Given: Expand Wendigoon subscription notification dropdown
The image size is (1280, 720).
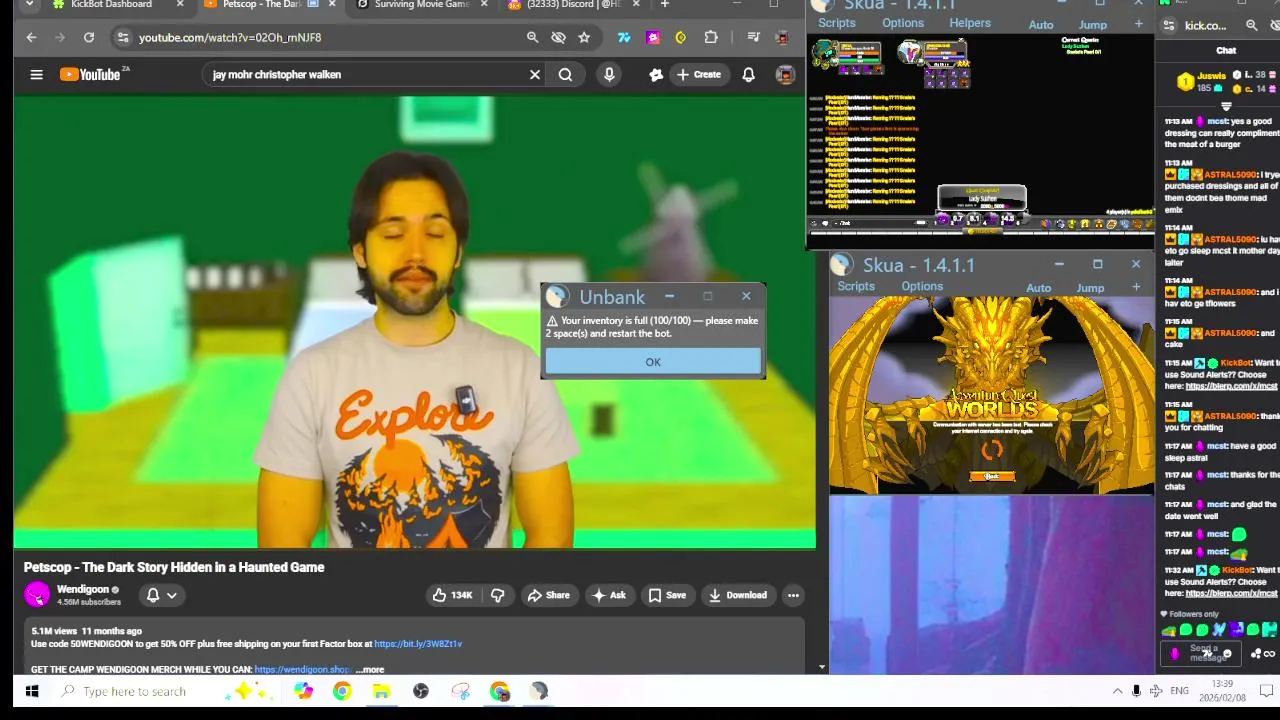Looking at the screenshot, I should [162, 595].
